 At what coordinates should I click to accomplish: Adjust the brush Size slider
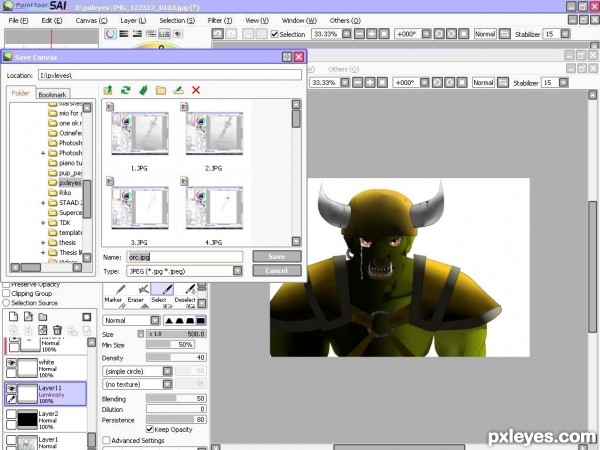(176, 334)
